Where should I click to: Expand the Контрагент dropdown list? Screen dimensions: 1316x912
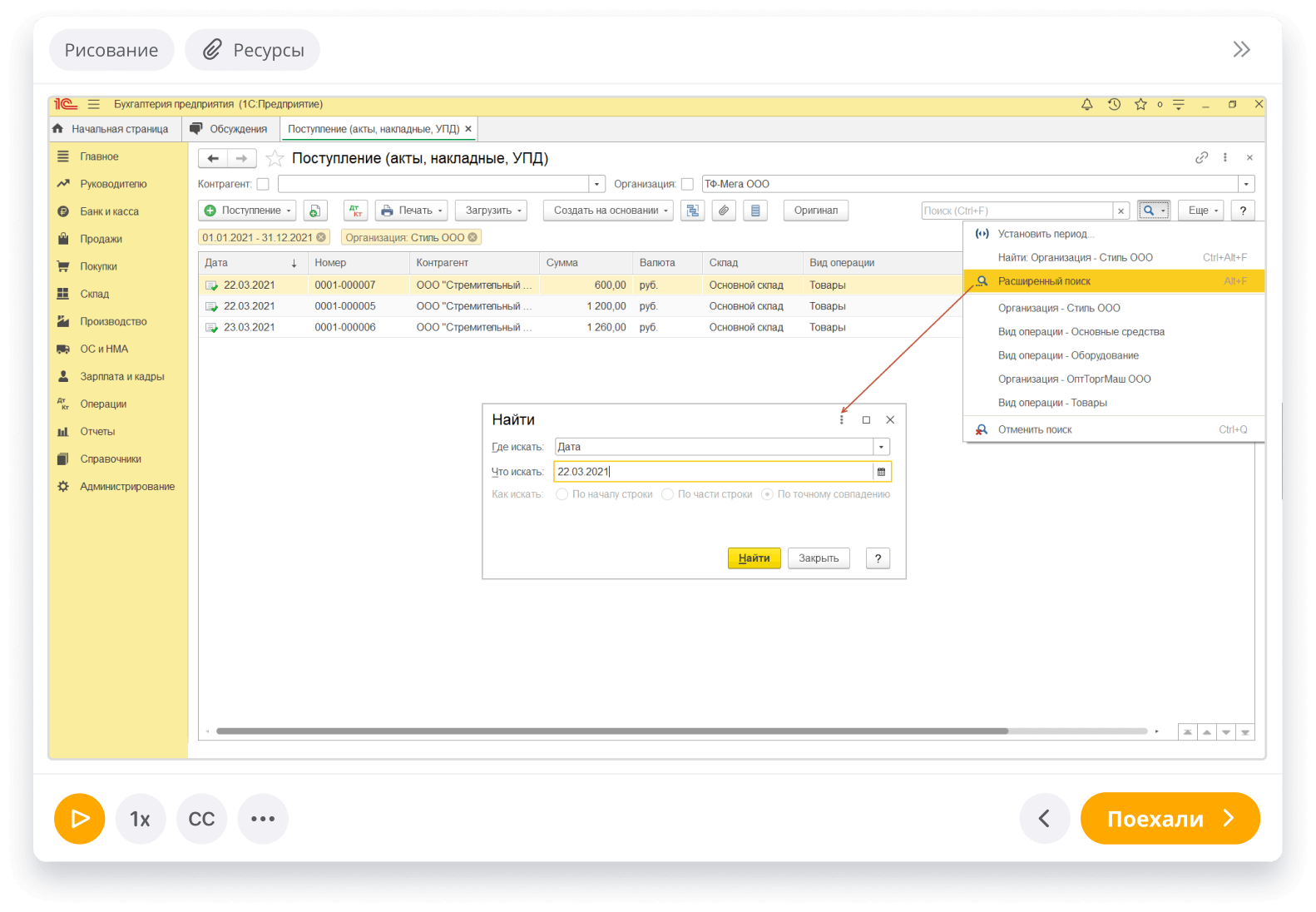596,184
